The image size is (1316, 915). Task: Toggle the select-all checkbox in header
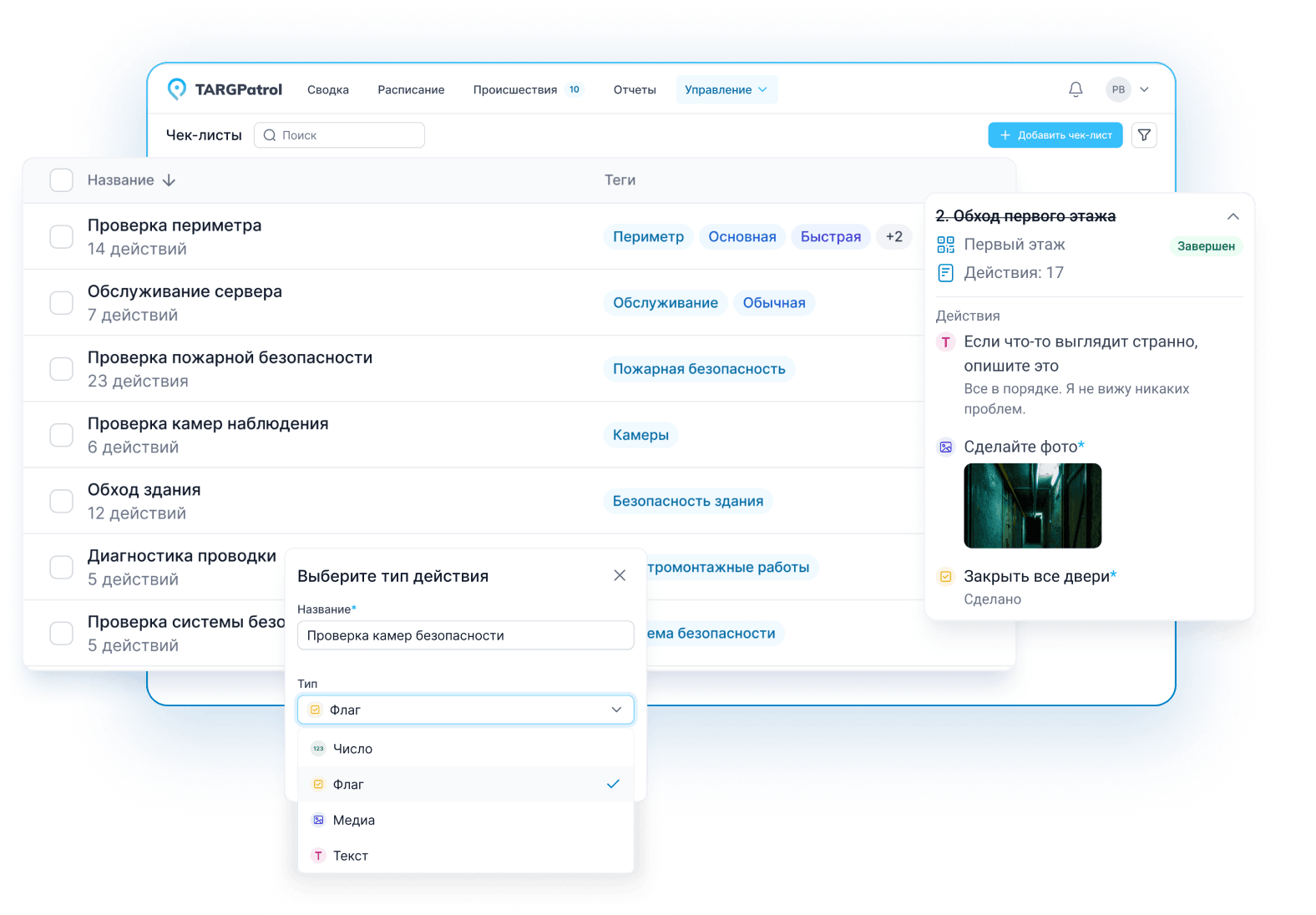[x=61, y=180]
